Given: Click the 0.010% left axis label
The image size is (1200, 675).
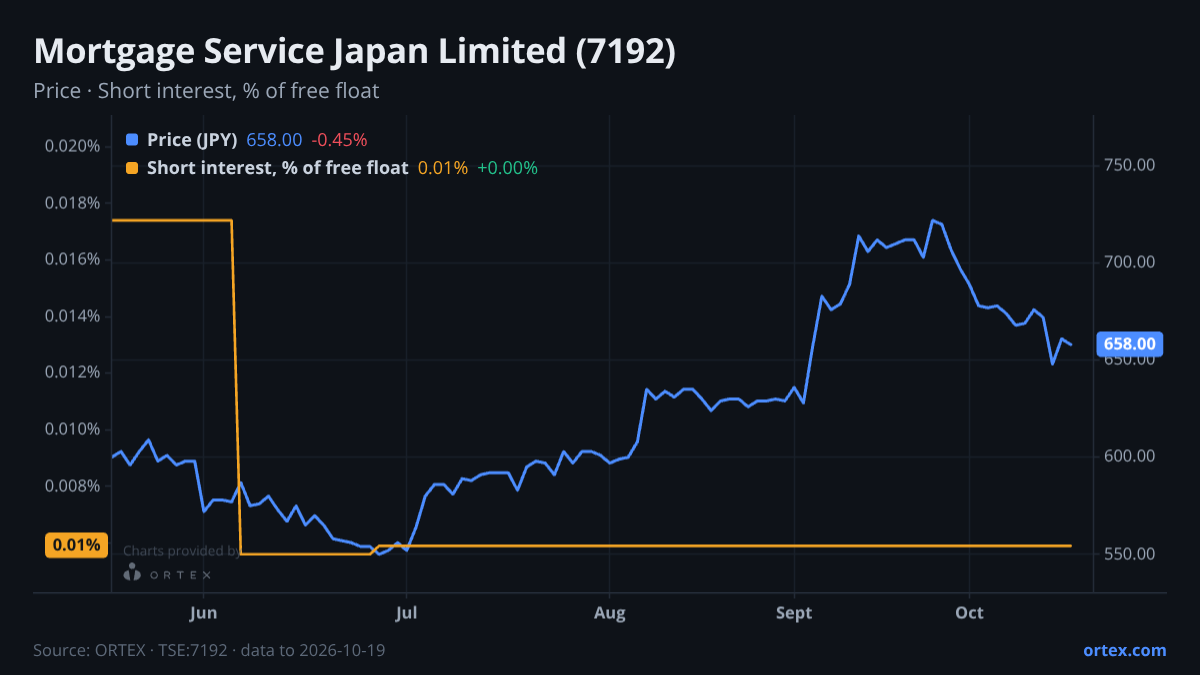Looking at the screenshot, I should click(72, 430).
